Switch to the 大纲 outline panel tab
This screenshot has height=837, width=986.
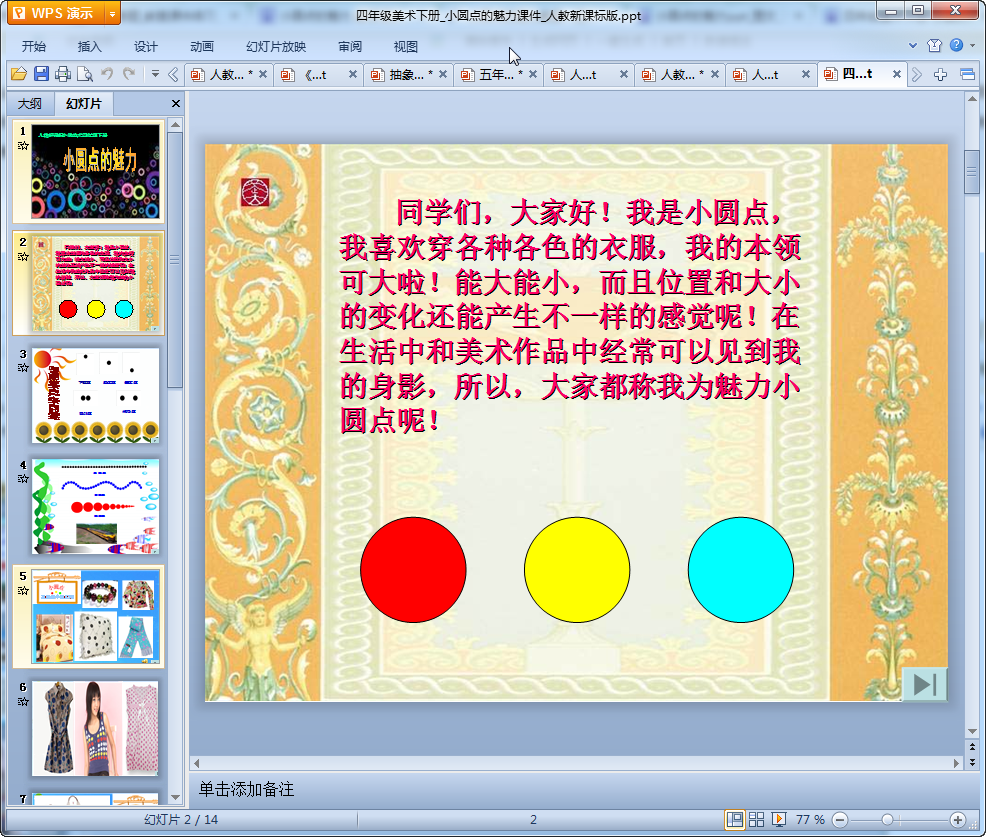[x=29, y=103]
